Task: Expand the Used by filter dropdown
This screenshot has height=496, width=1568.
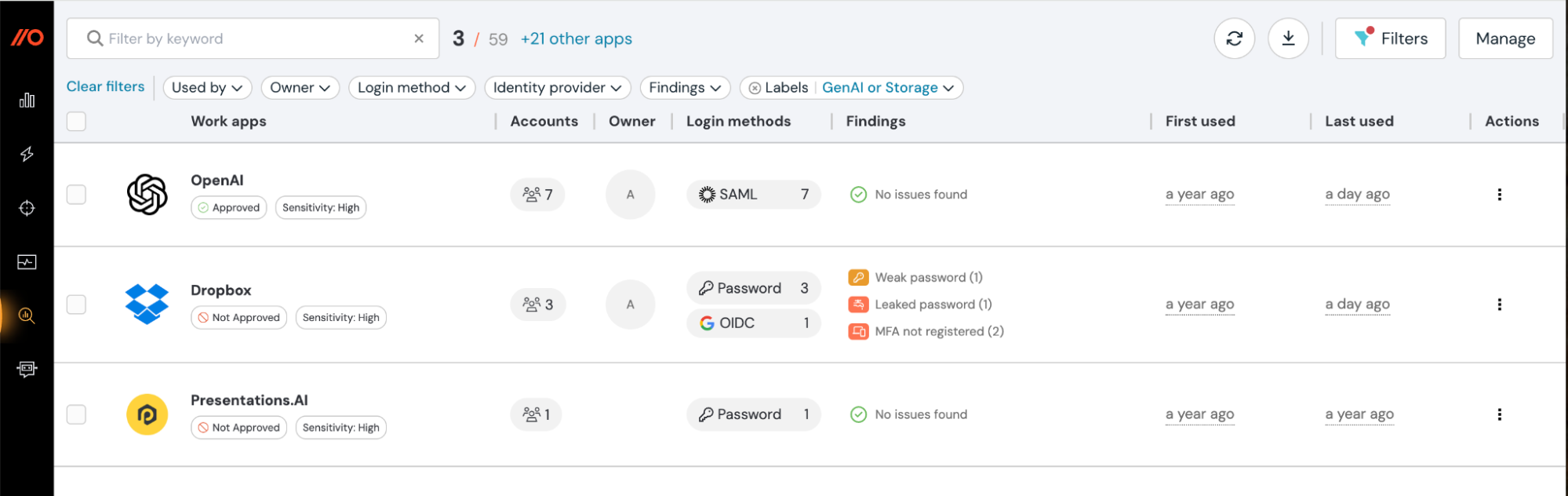Action: pyautogui.click(x=207, y=88)
